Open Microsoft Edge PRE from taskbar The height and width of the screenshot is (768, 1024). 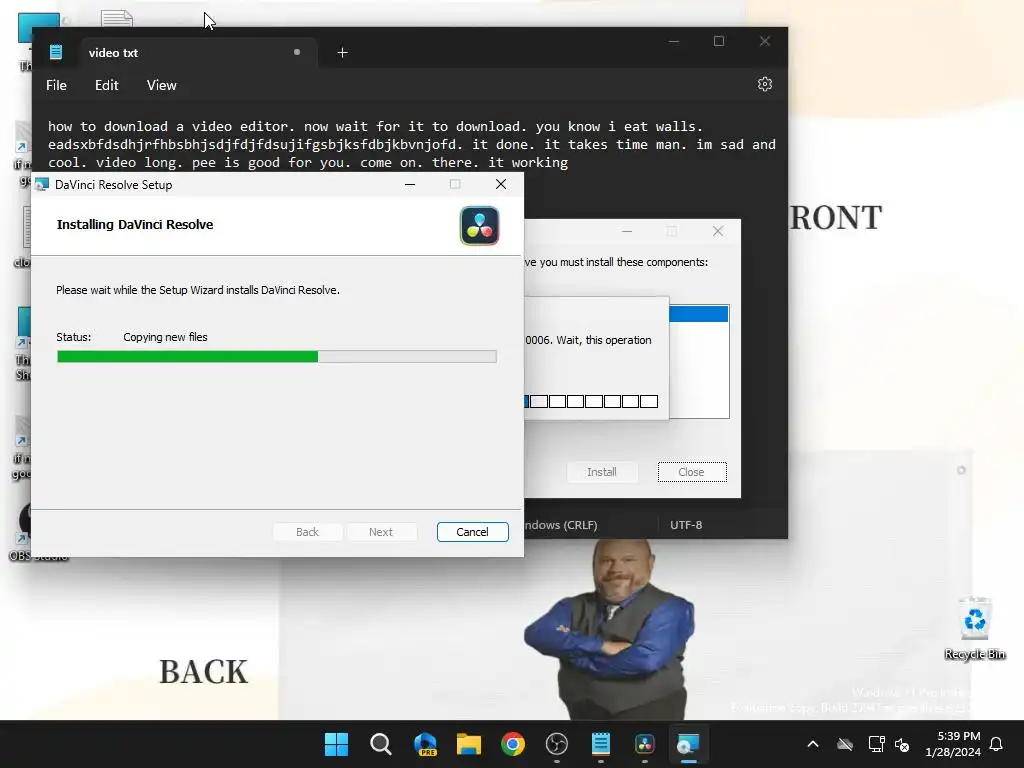pyautogui.click(x=425, y=744)
